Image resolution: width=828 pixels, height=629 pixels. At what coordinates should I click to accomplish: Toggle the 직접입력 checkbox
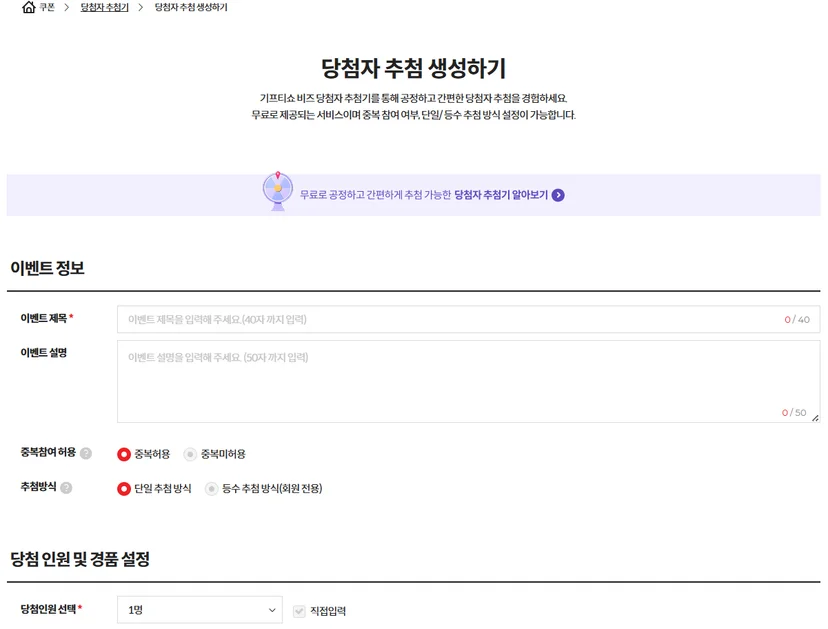click(299, 611)
